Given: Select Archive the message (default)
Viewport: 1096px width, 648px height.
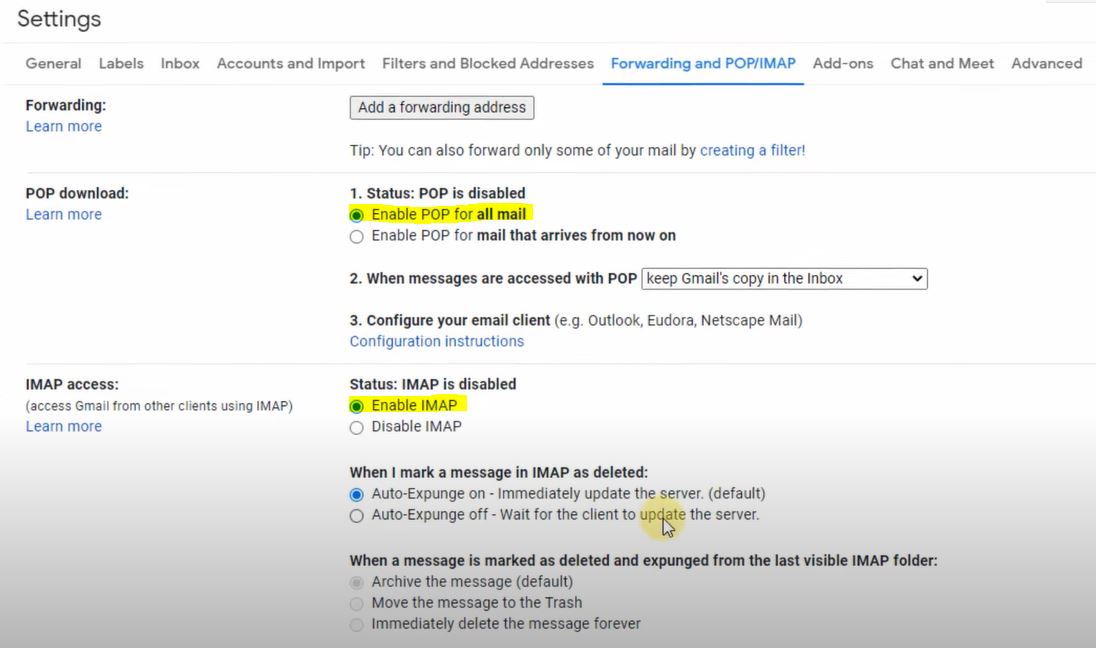Looking at the screenshot, I should click(x=356, y=582).
